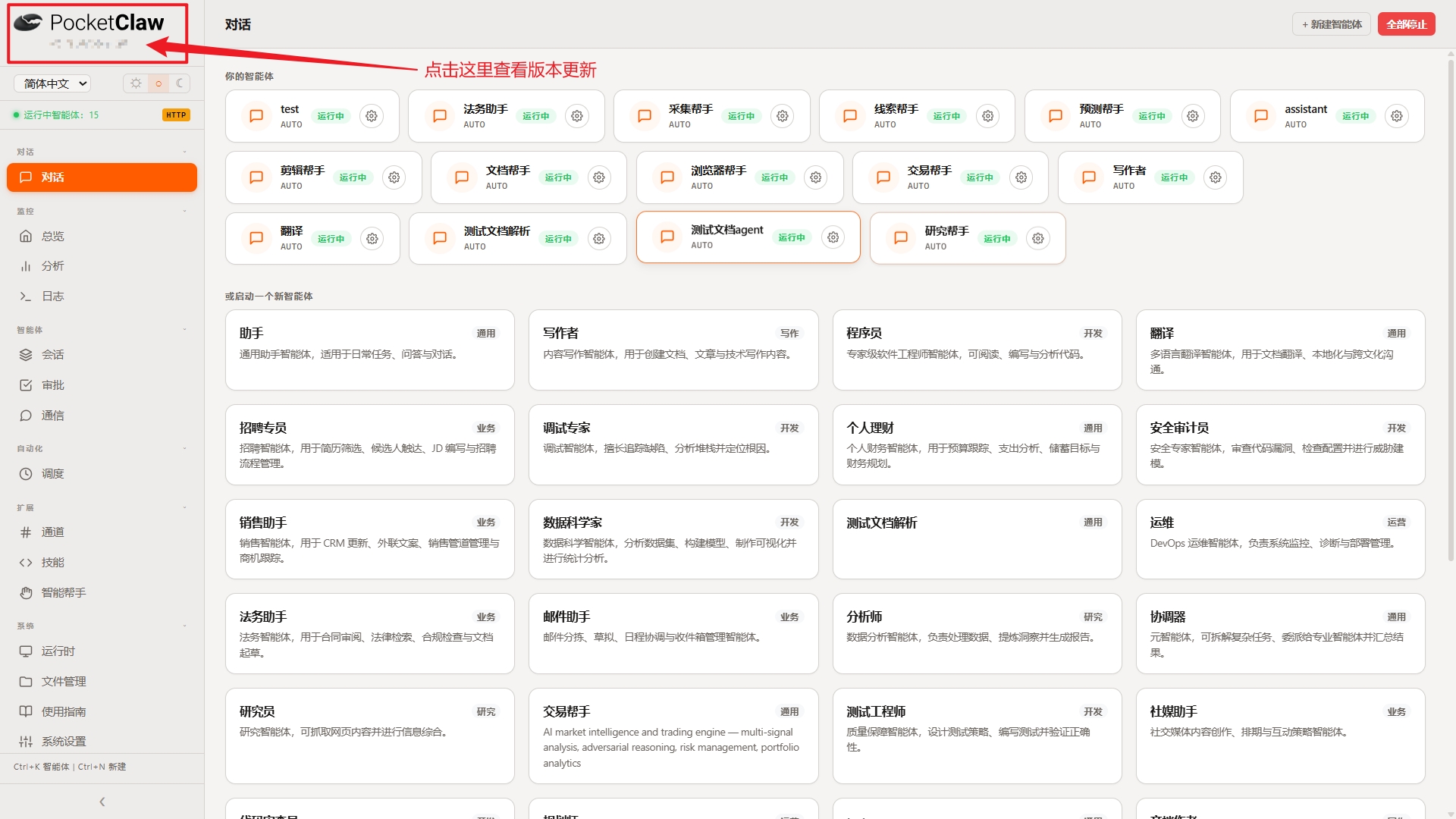This screenshot has height=819, width=1456.
Task: Switch to light theme sun toggle
Action: (x=136, y=83)
